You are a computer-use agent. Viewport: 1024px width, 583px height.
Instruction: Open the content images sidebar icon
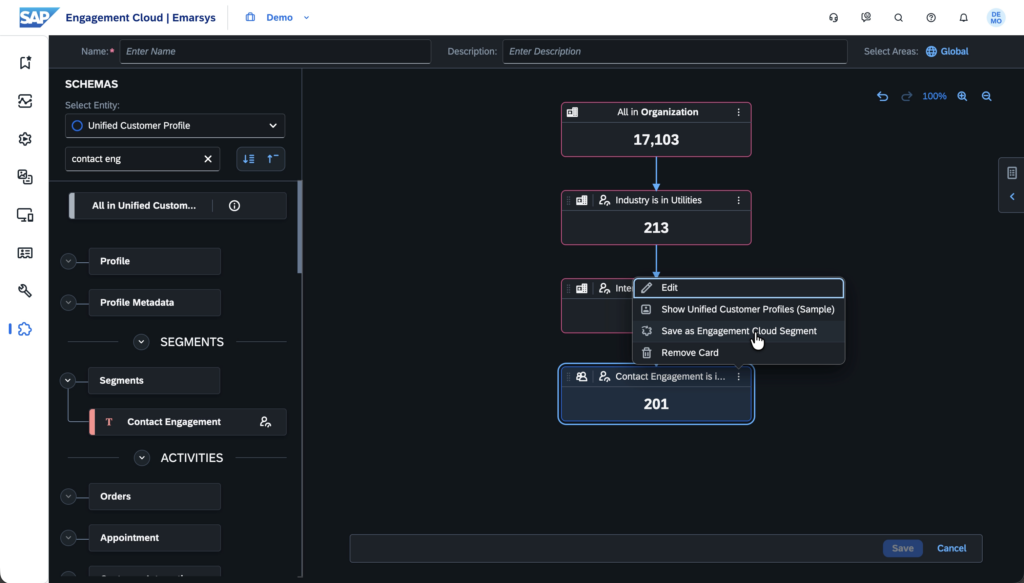[25, 177]
